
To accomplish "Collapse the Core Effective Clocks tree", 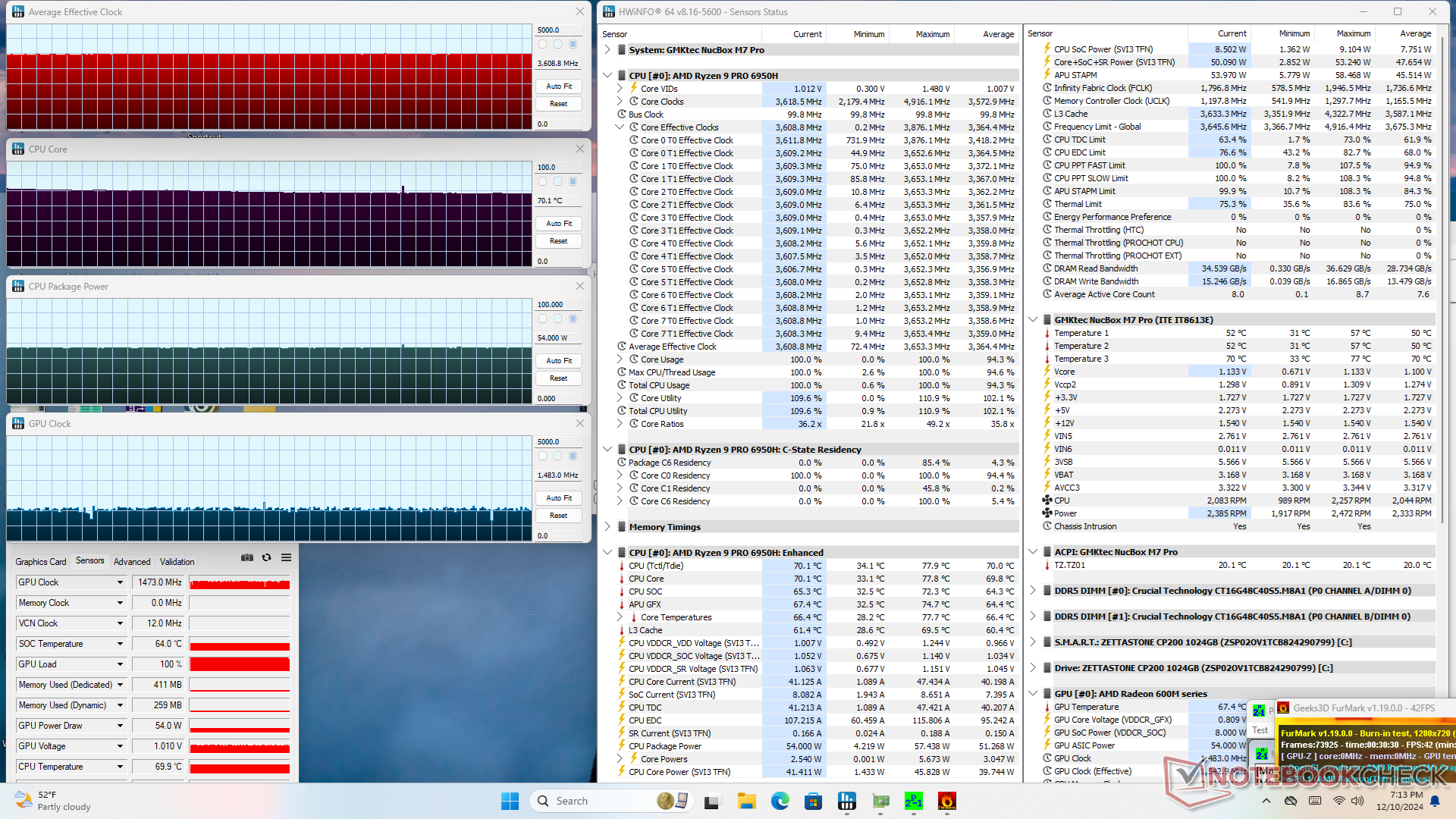I will tap(620, 127).
